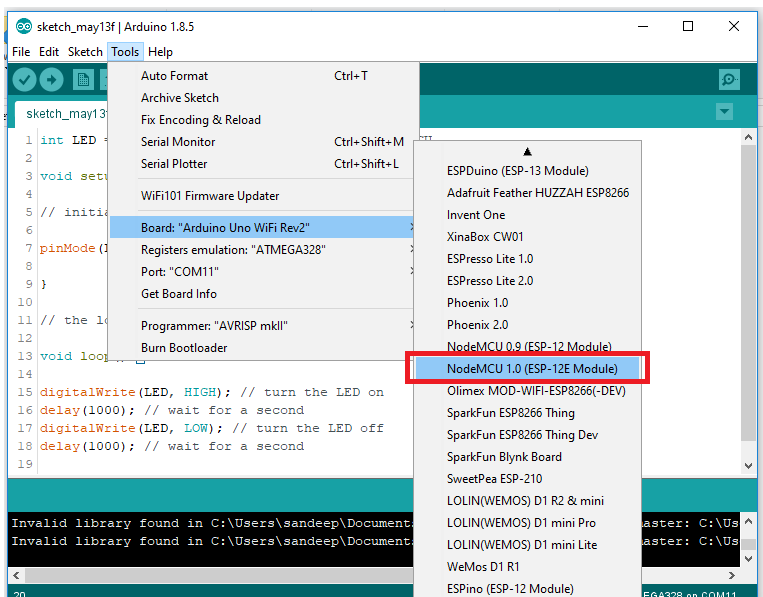Click editor vertical scrollbar up arrow
763x597 pixels.
coord(748,138)
